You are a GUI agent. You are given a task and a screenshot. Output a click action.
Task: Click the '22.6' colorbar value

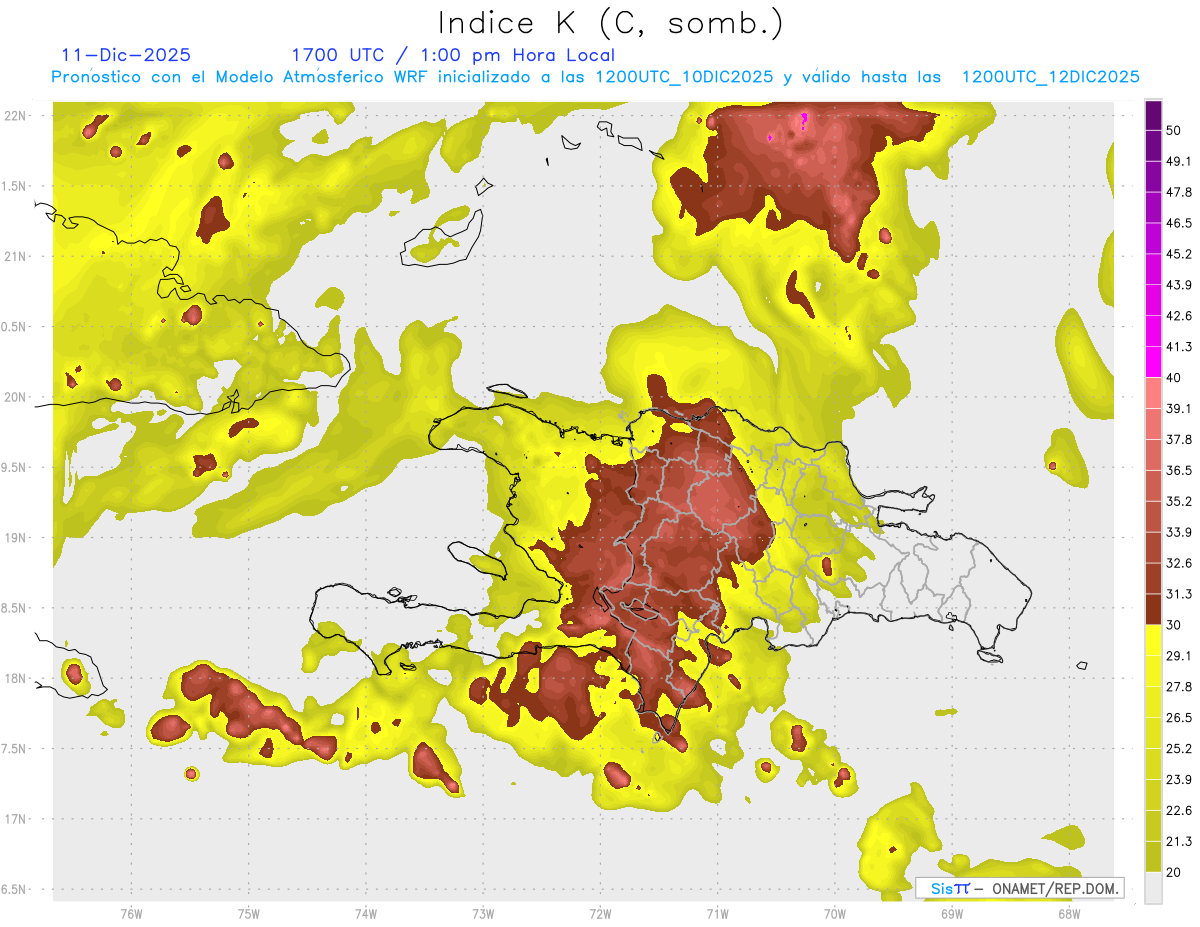coord(1179,810)
